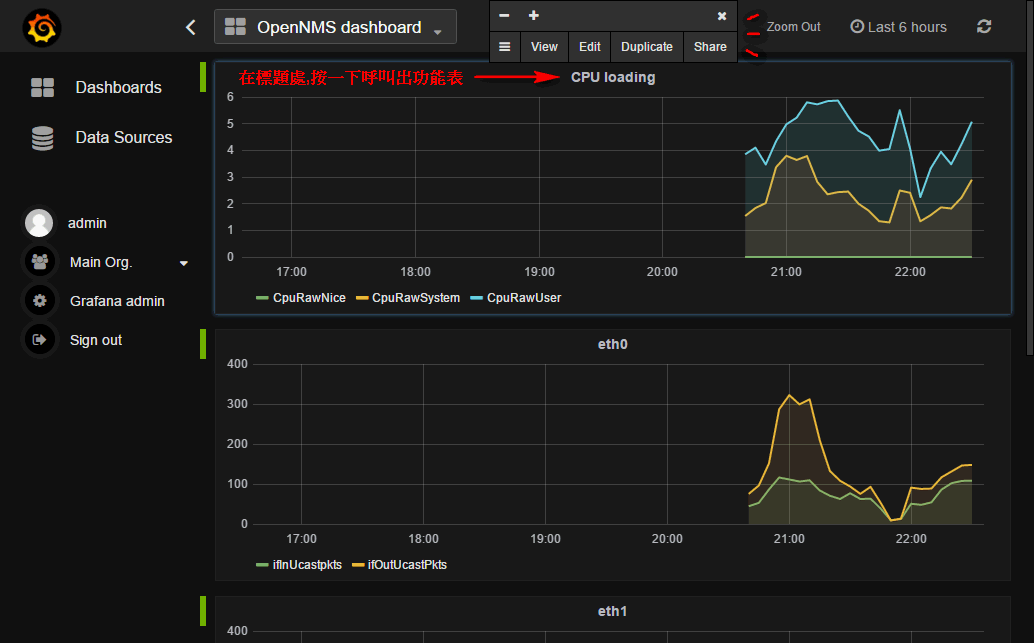Image resolution: width=1034 pixels, height=643 pixels.
Task: Remove the panel using the X icon
Action: [x=722, y=16]
